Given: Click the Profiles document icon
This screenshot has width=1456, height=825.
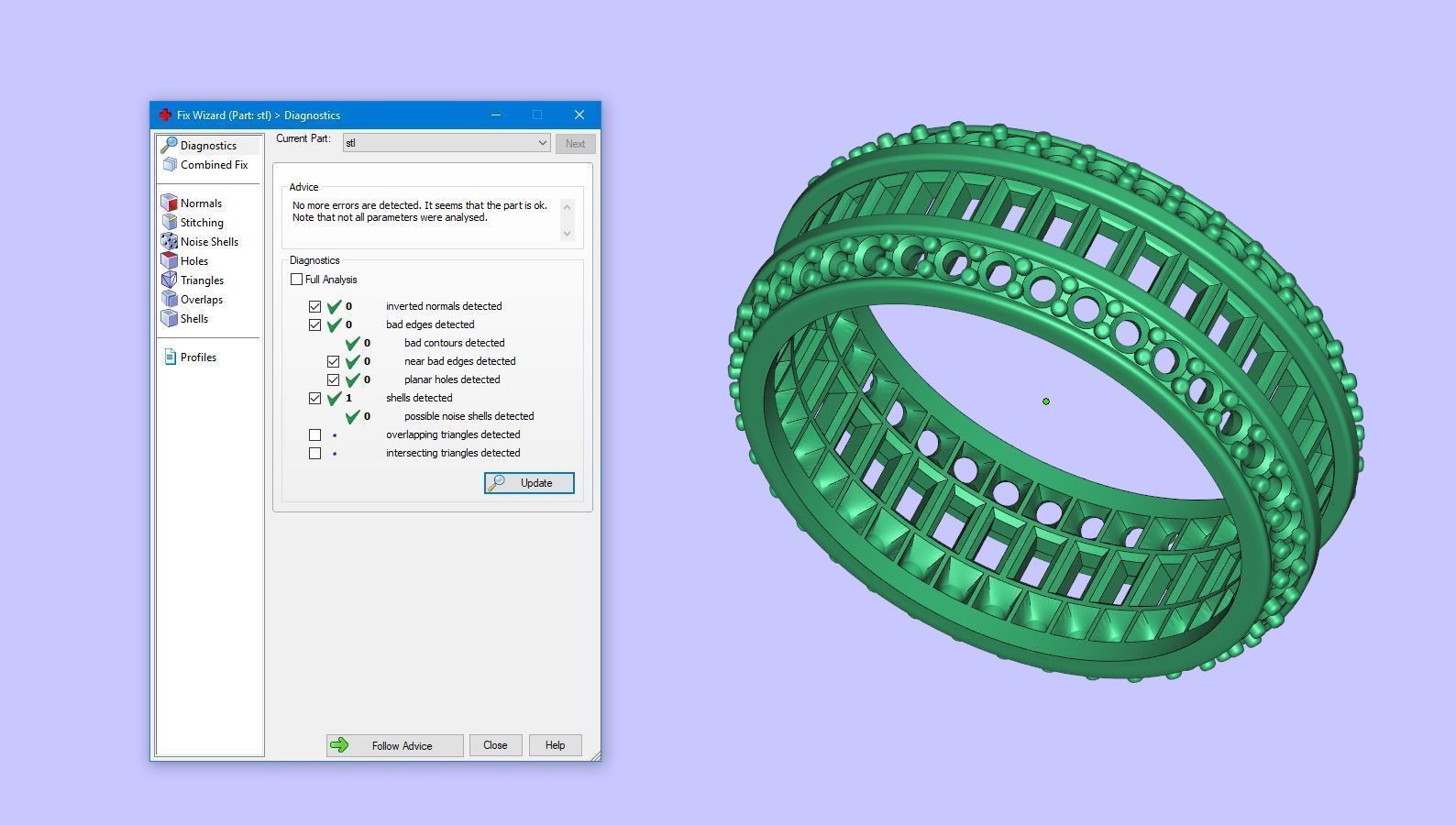Looking at the screenshot, I should pyautogui.click(x=170, y=357).
